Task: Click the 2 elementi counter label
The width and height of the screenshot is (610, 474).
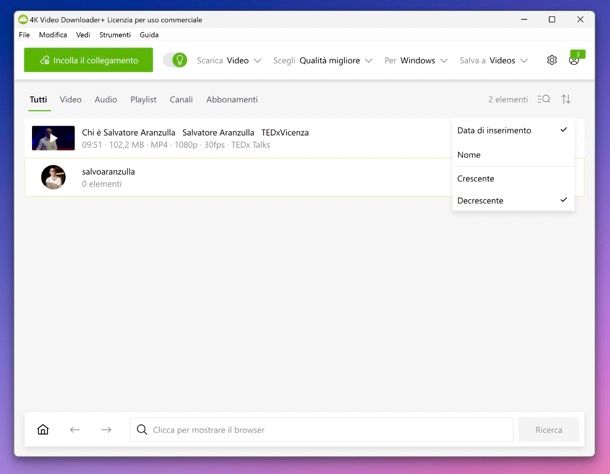Action: point(508,100)
